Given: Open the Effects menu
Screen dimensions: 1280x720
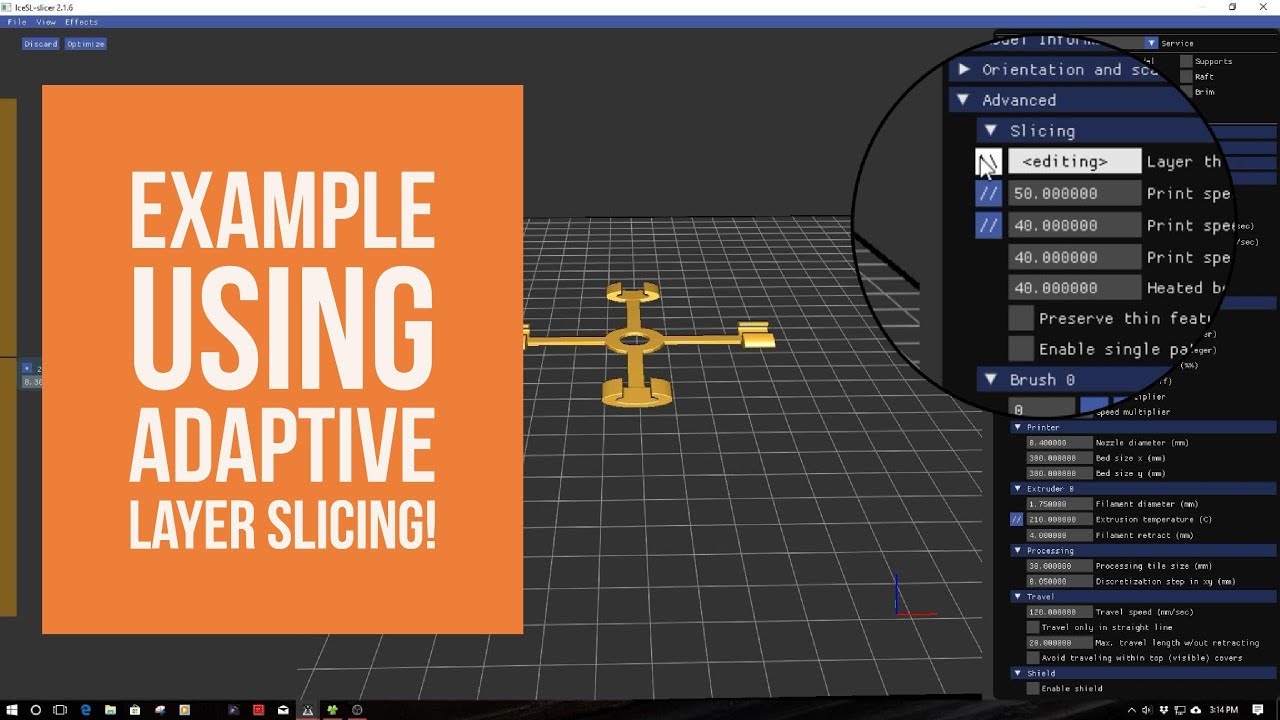Looking at the screenshot, I should click(82, 22).
